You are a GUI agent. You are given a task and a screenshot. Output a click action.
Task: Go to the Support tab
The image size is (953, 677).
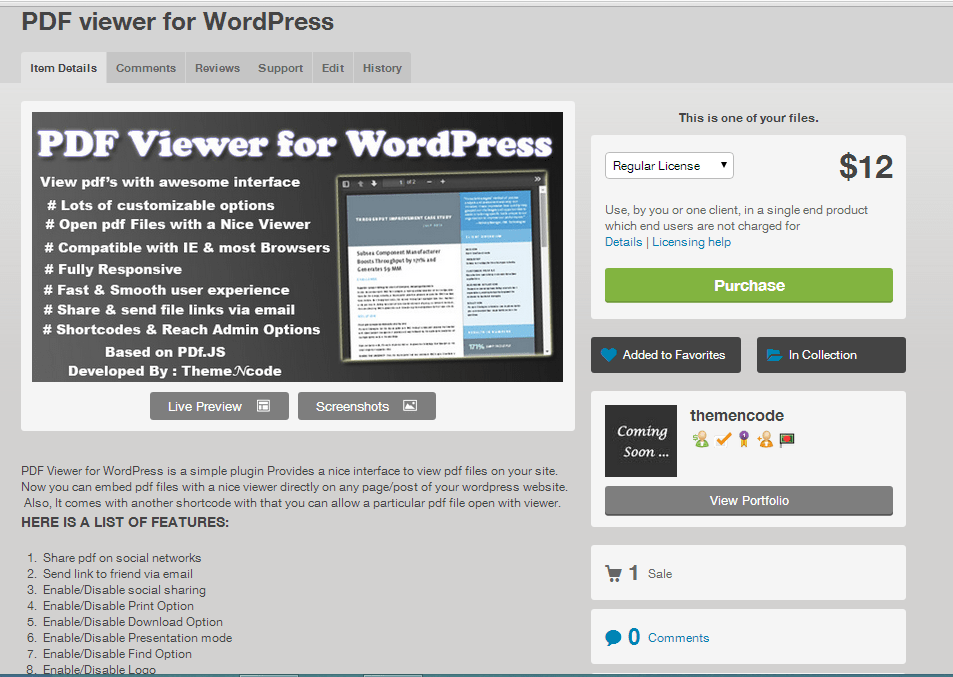280,67
